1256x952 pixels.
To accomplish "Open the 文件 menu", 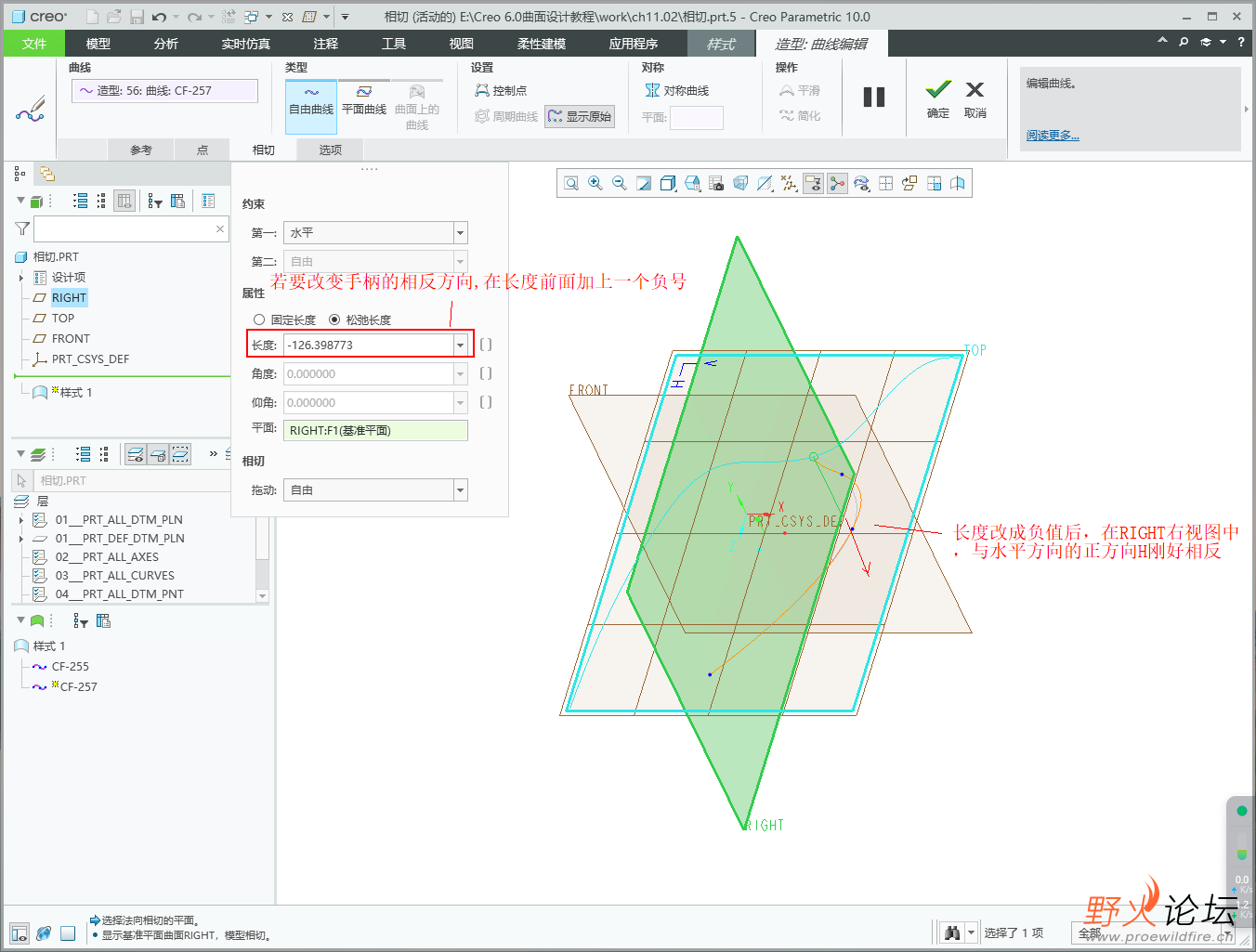I will [34, 44].
